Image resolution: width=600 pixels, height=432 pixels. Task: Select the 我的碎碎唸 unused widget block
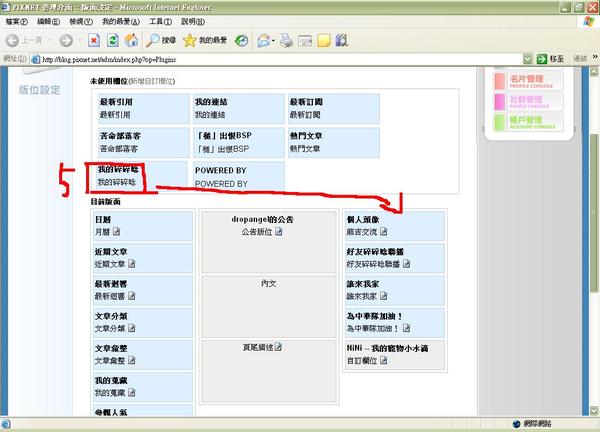(x=142, y=176)
